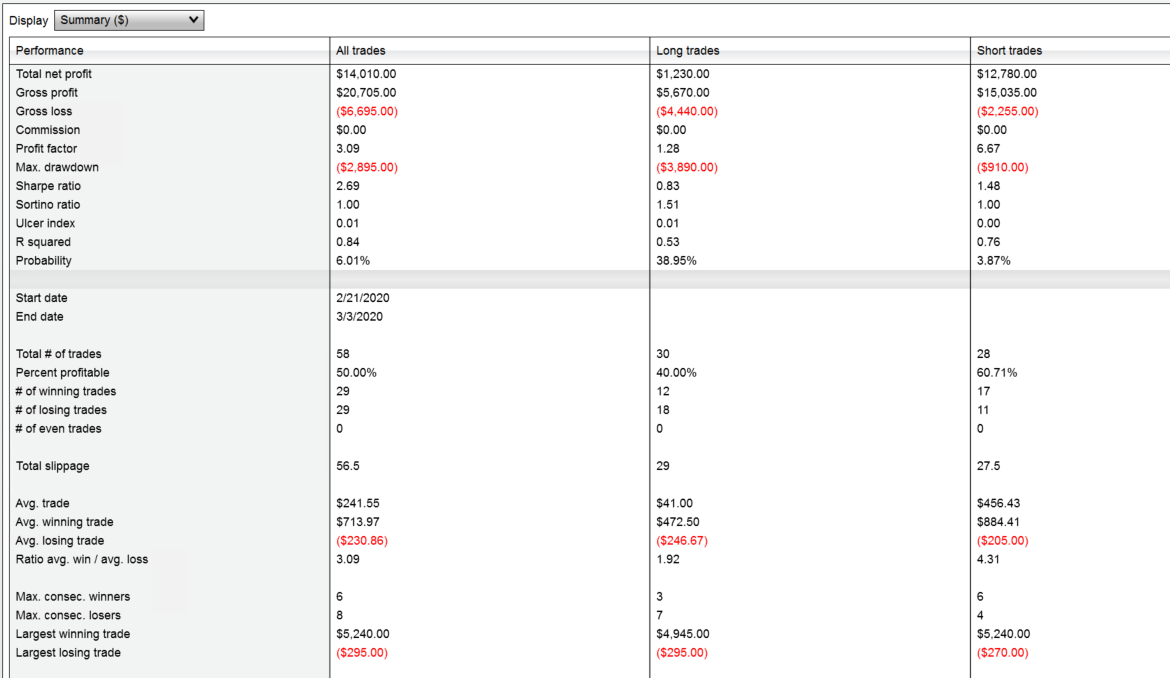Select All trades total slippage 56.5
Viewport: 1170px width, 678px height.
347,465
